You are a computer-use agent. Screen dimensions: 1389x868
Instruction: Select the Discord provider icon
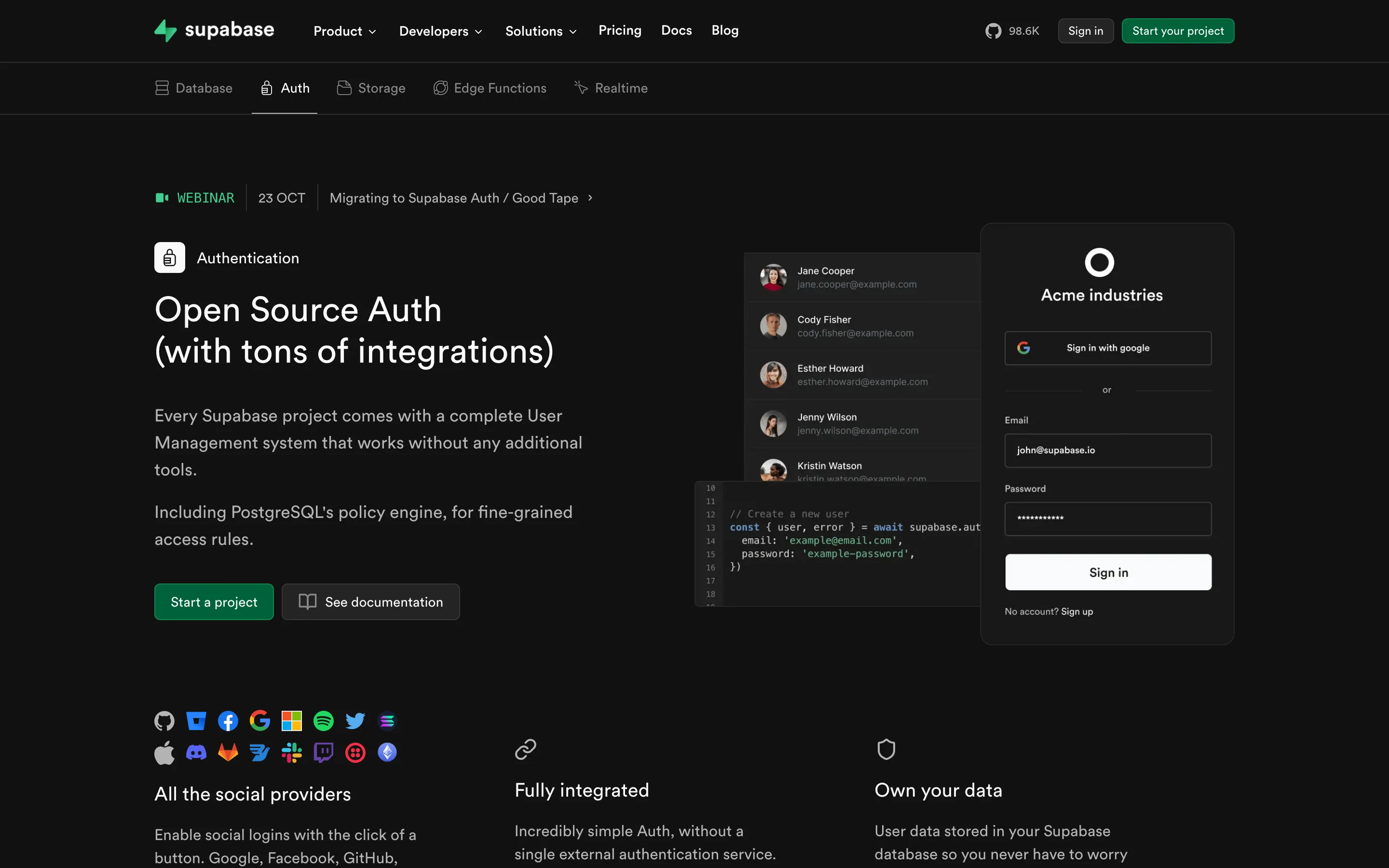coord(196,752)
